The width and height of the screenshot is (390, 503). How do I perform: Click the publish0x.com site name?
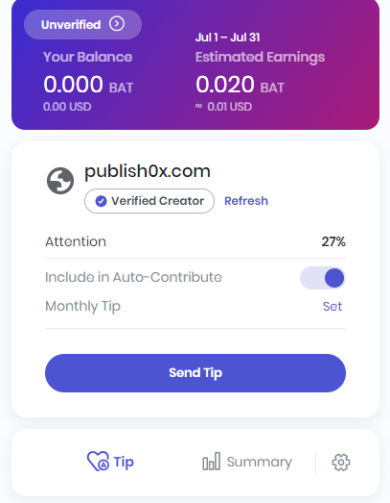pyautogui.click(x=147, y=171)
